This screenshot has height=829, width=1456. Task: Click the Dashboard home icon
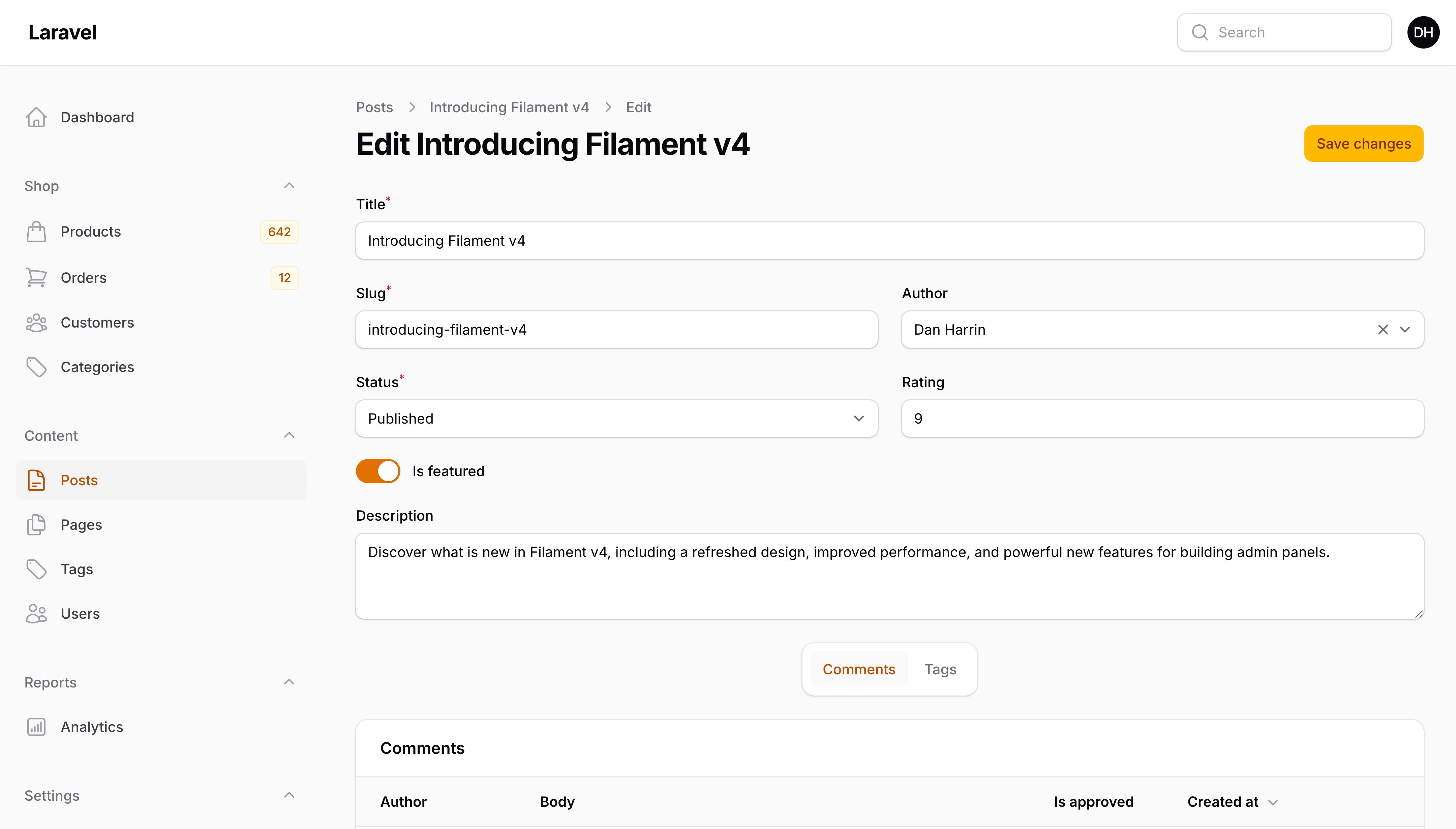[x=36, y=117]
